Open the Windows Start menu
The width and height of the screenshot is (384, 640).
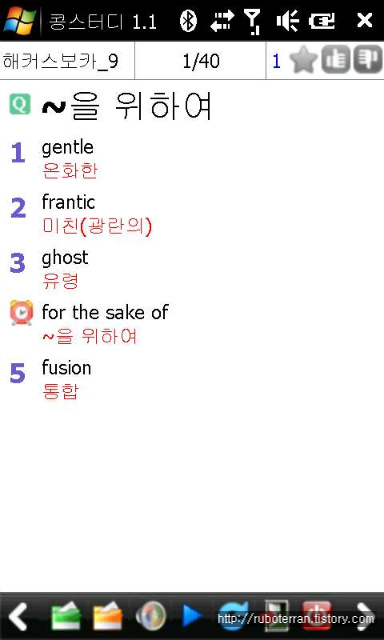click(x=20, y=20)
